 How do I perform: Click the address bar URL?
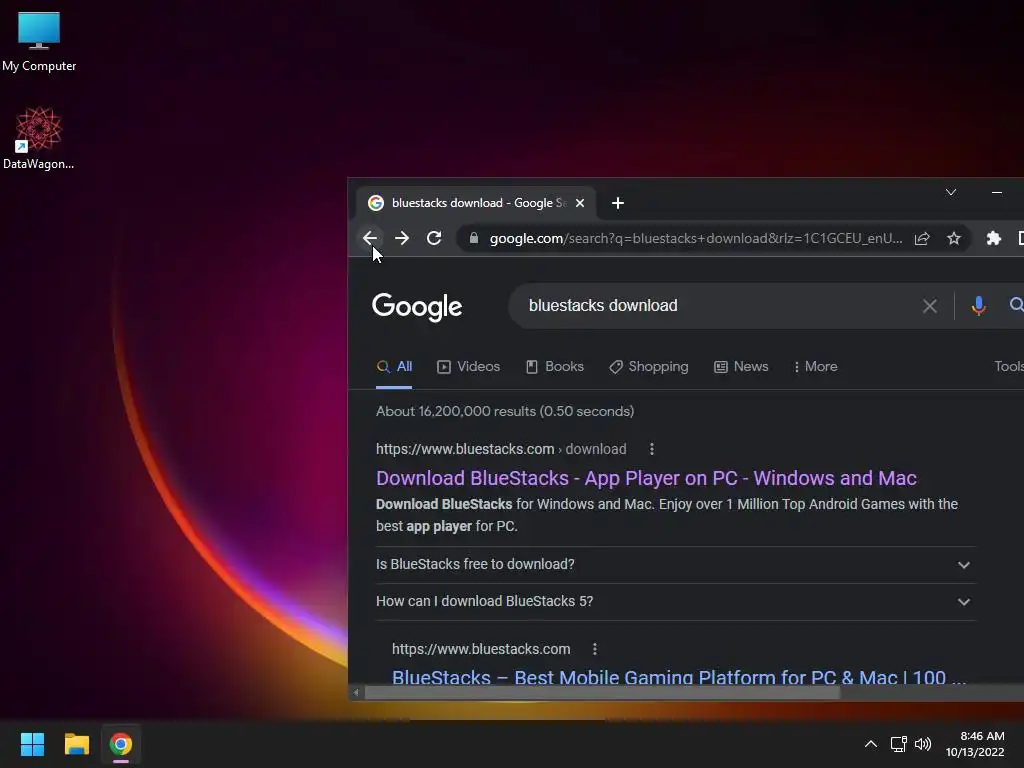tap(696, 238)
